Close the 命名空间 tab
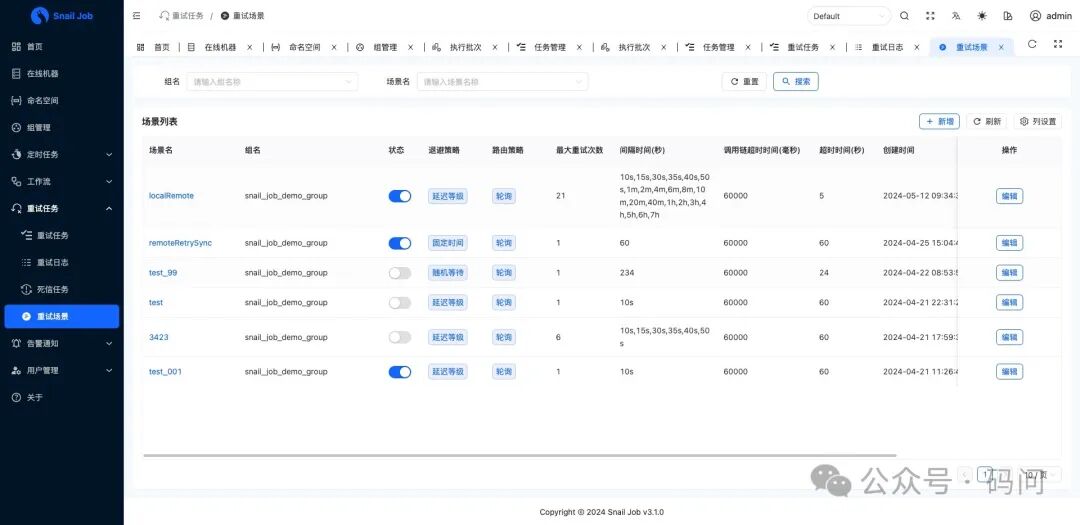This screenshot has width=1080, height=525. point(334,48)
